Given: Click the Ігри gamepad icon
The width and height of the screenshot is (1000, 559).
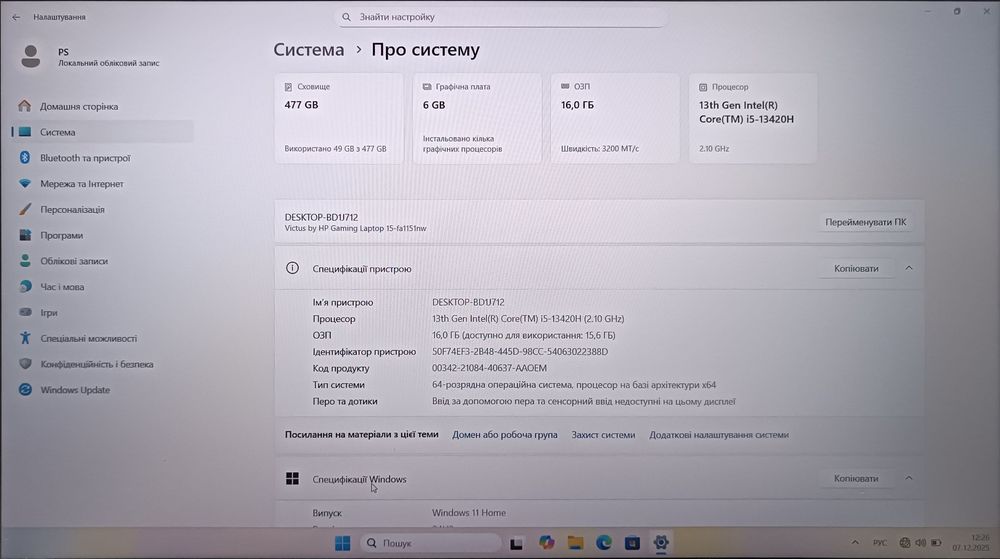Looking at the screenshot, I should (x=25, y=312).
